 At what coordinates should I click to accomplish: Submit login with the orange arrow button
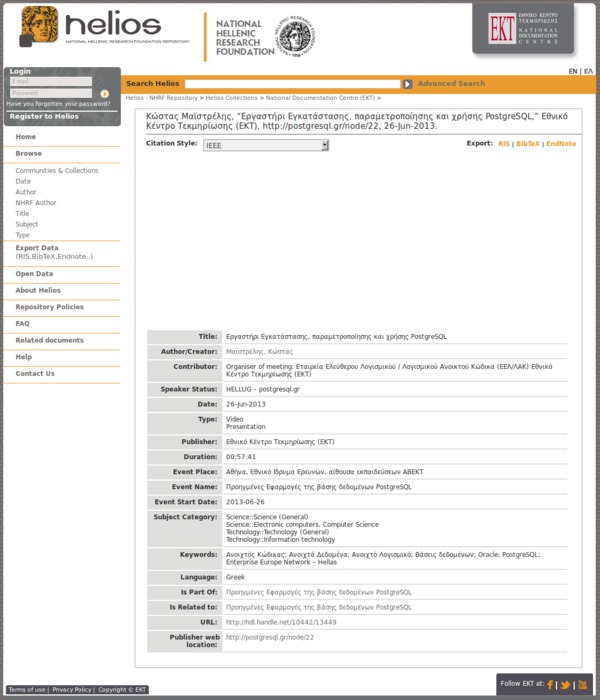pyautogui.click(x=104, y=94)
